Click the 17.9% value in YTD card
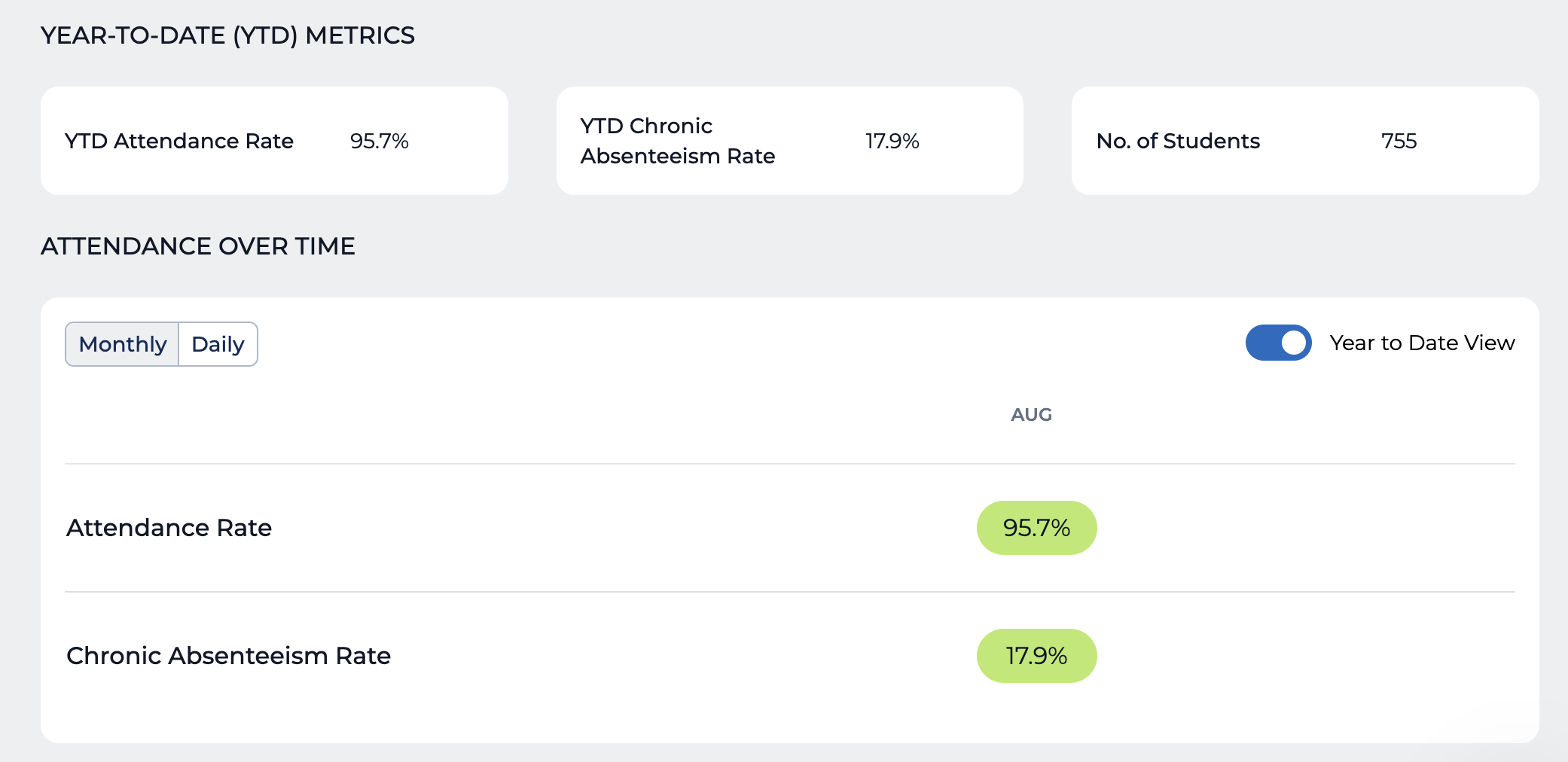 tap(892, 141)
